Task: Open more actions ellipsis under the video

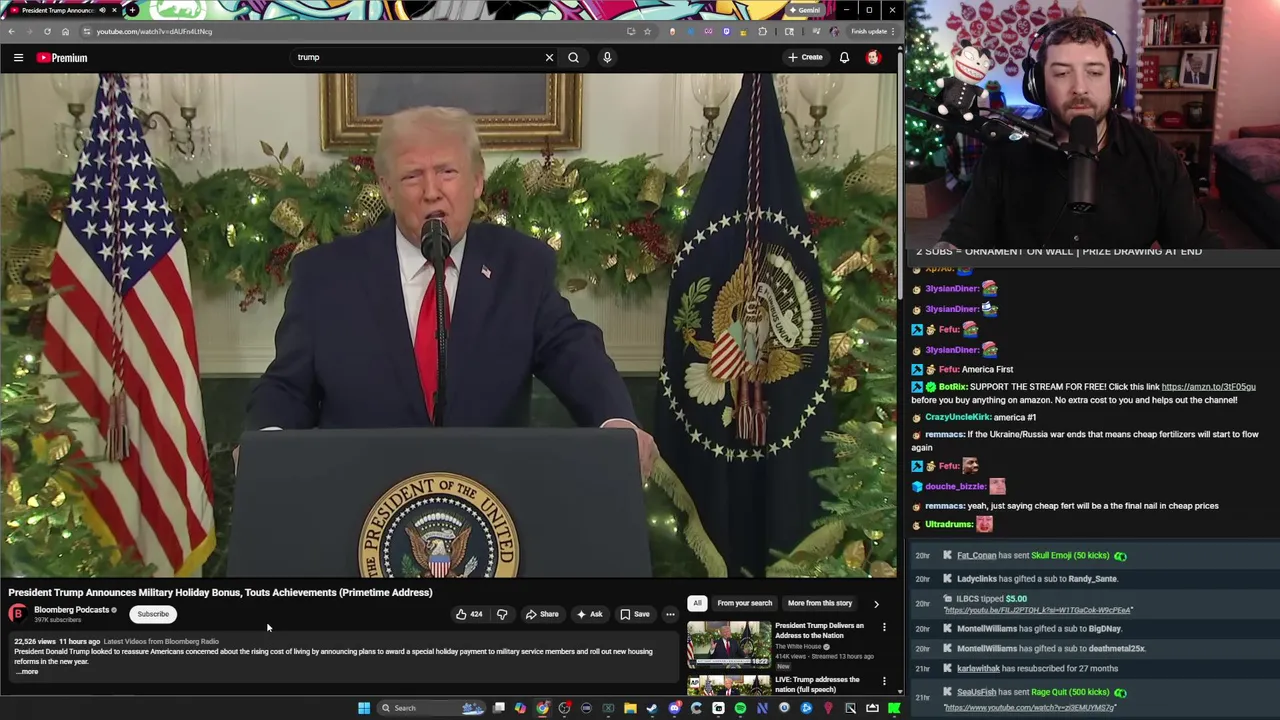Action: point(670,614)
